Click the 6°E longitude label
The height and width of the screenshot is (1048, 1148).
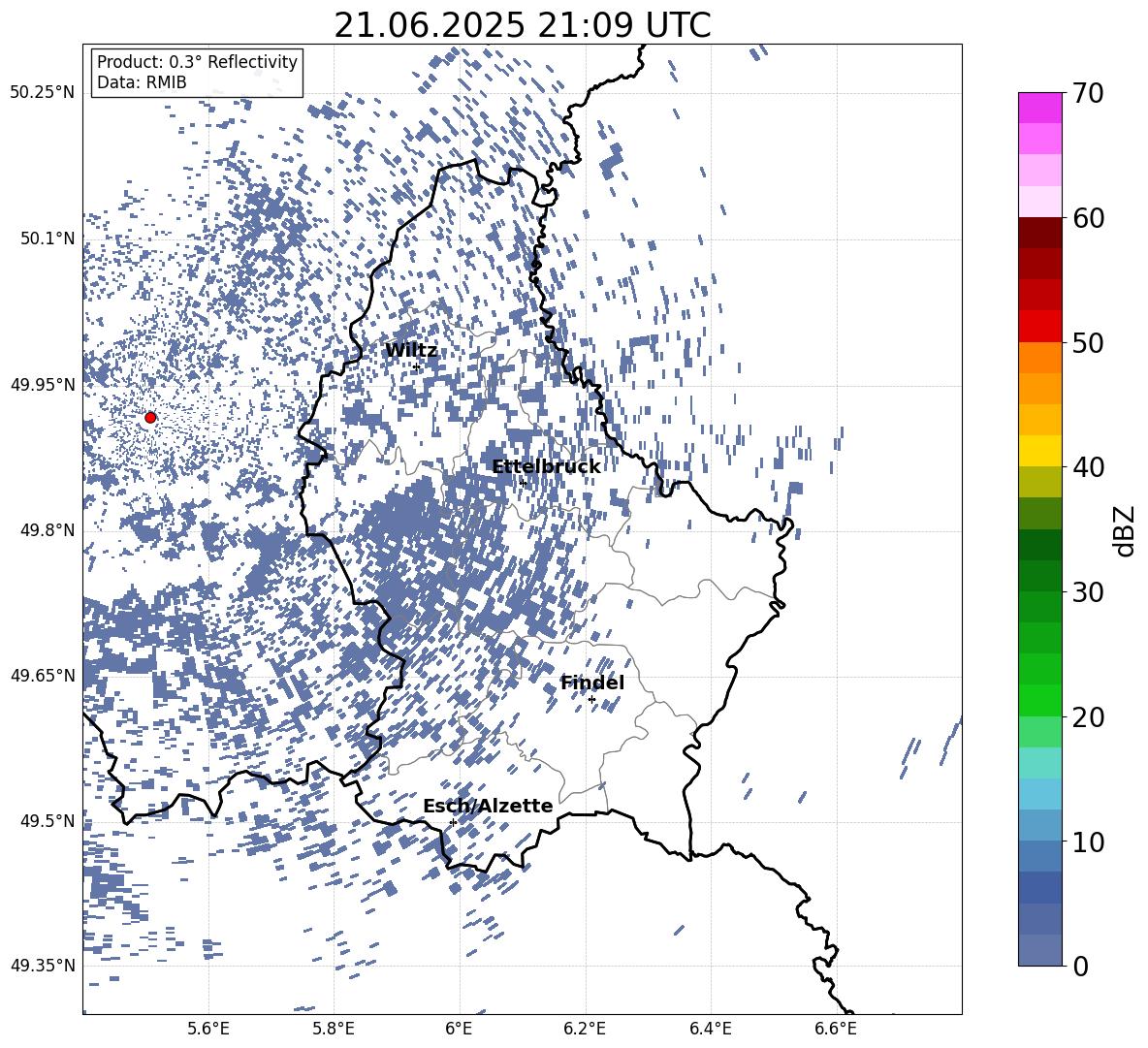(459, 1029)
